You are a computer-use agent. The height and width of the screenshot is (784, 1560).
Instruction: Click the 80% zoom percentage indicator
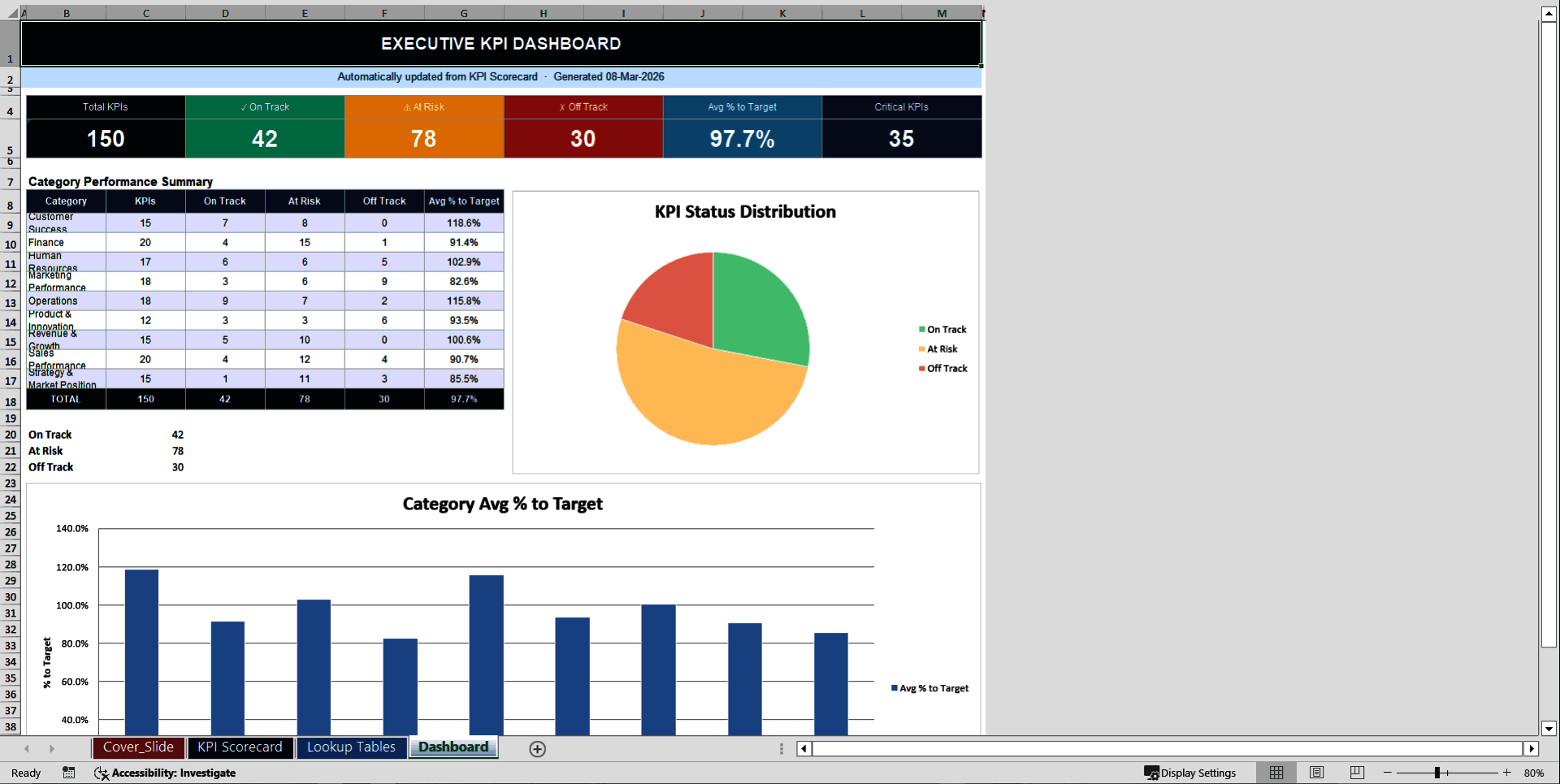pyautogui.click(x=1534, y=773)
